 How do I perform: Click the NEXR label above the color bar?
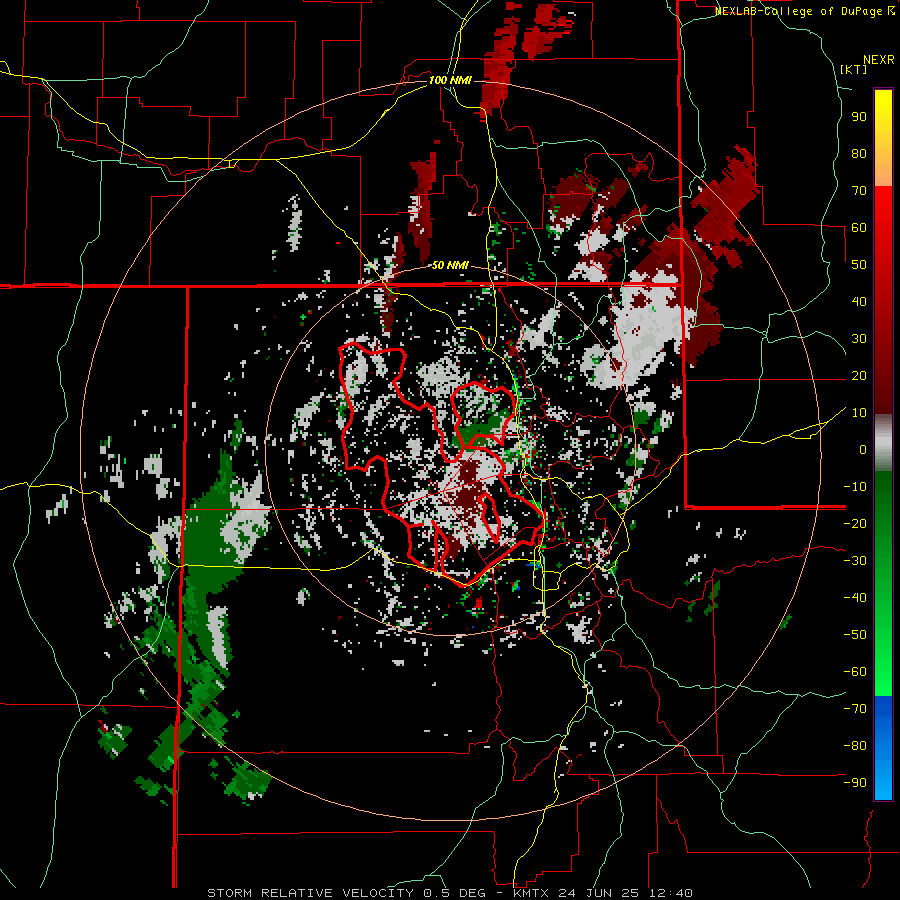pos(879,60)
